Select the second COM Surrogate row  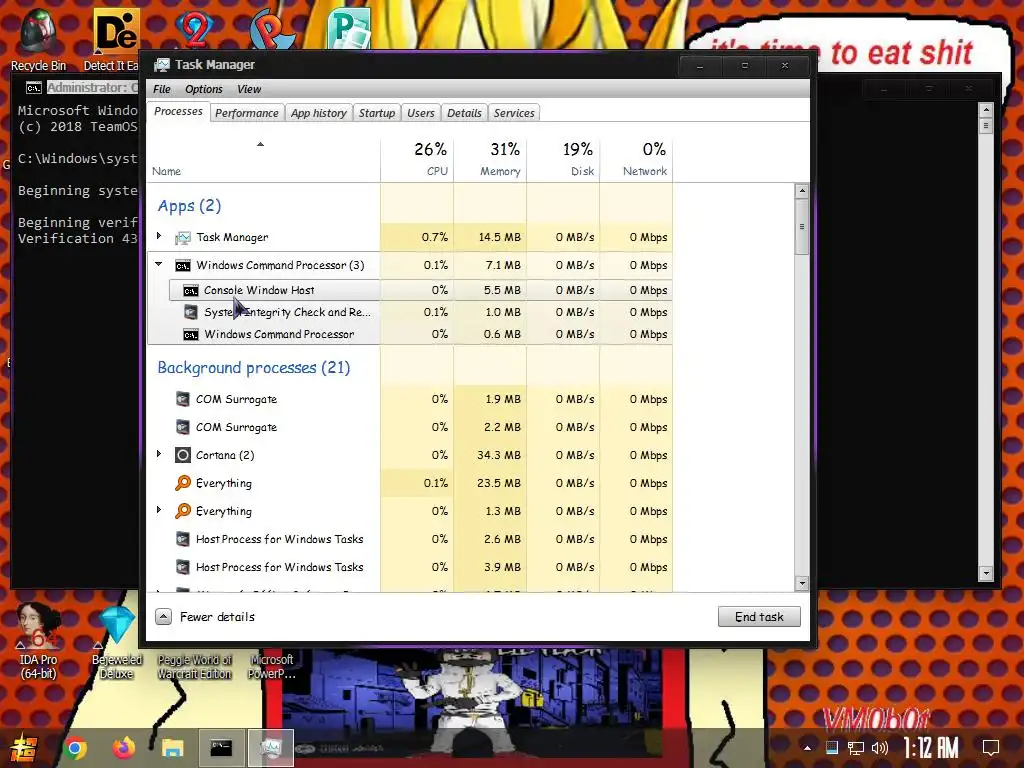coord(410,427)
